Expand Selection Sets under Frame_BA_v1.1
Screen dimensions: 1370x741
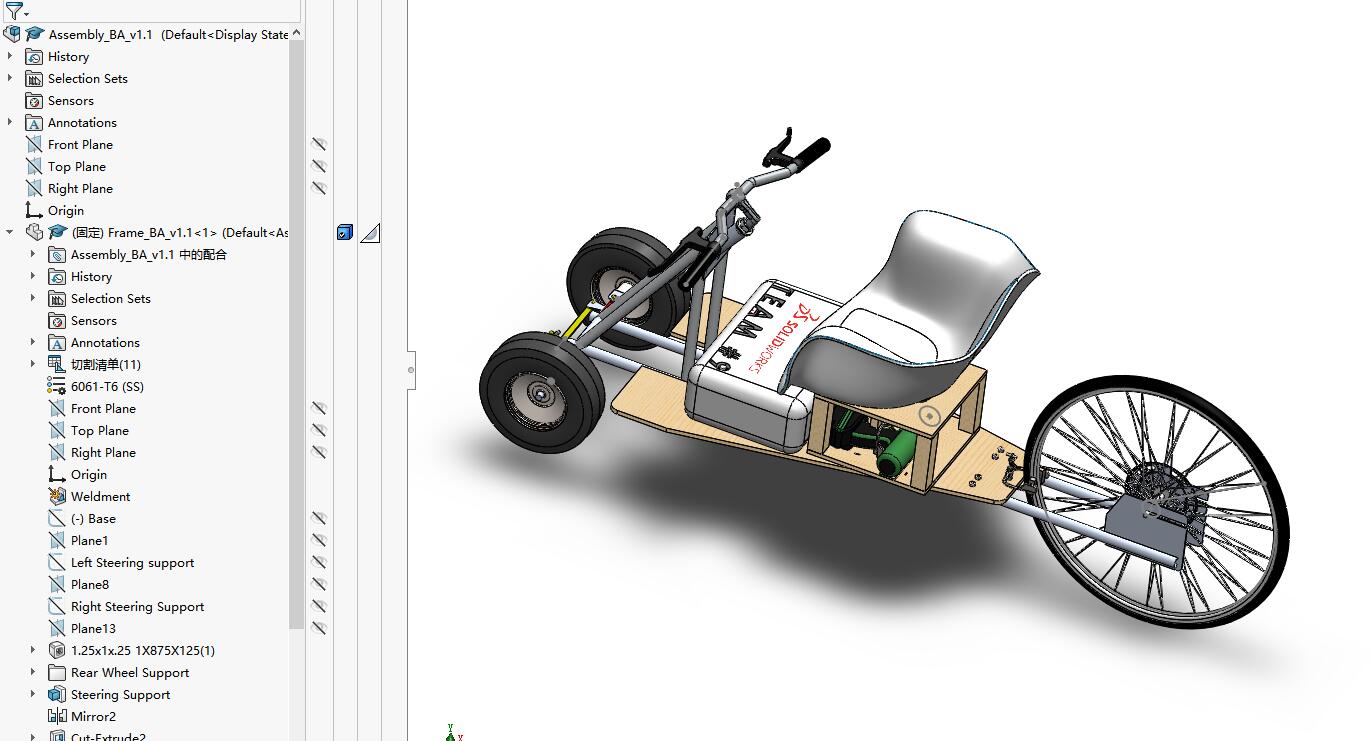33,298
